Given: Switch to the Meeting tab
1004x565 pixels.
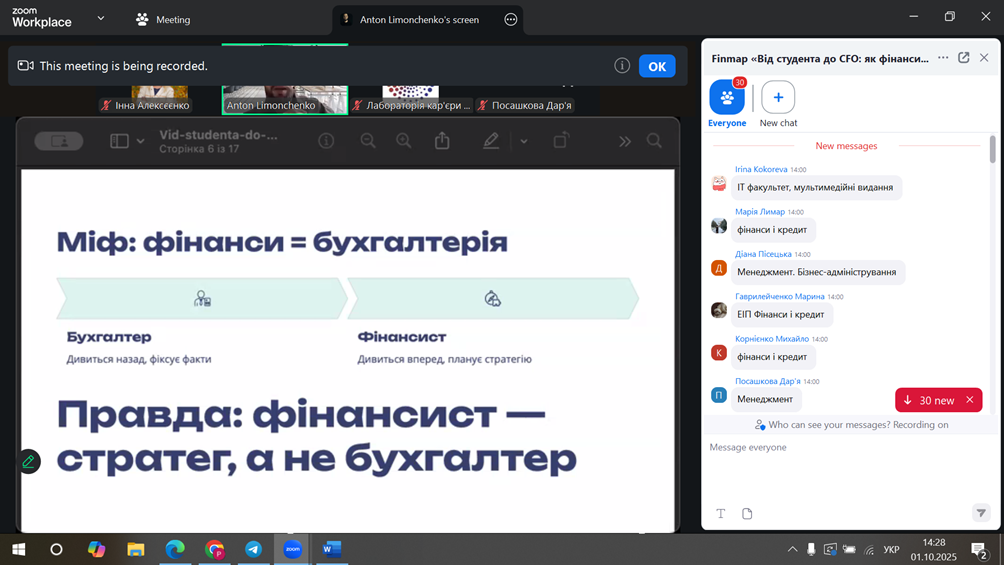Looking at the screenshot, I should pyautogui.click(x=163, y=19).
